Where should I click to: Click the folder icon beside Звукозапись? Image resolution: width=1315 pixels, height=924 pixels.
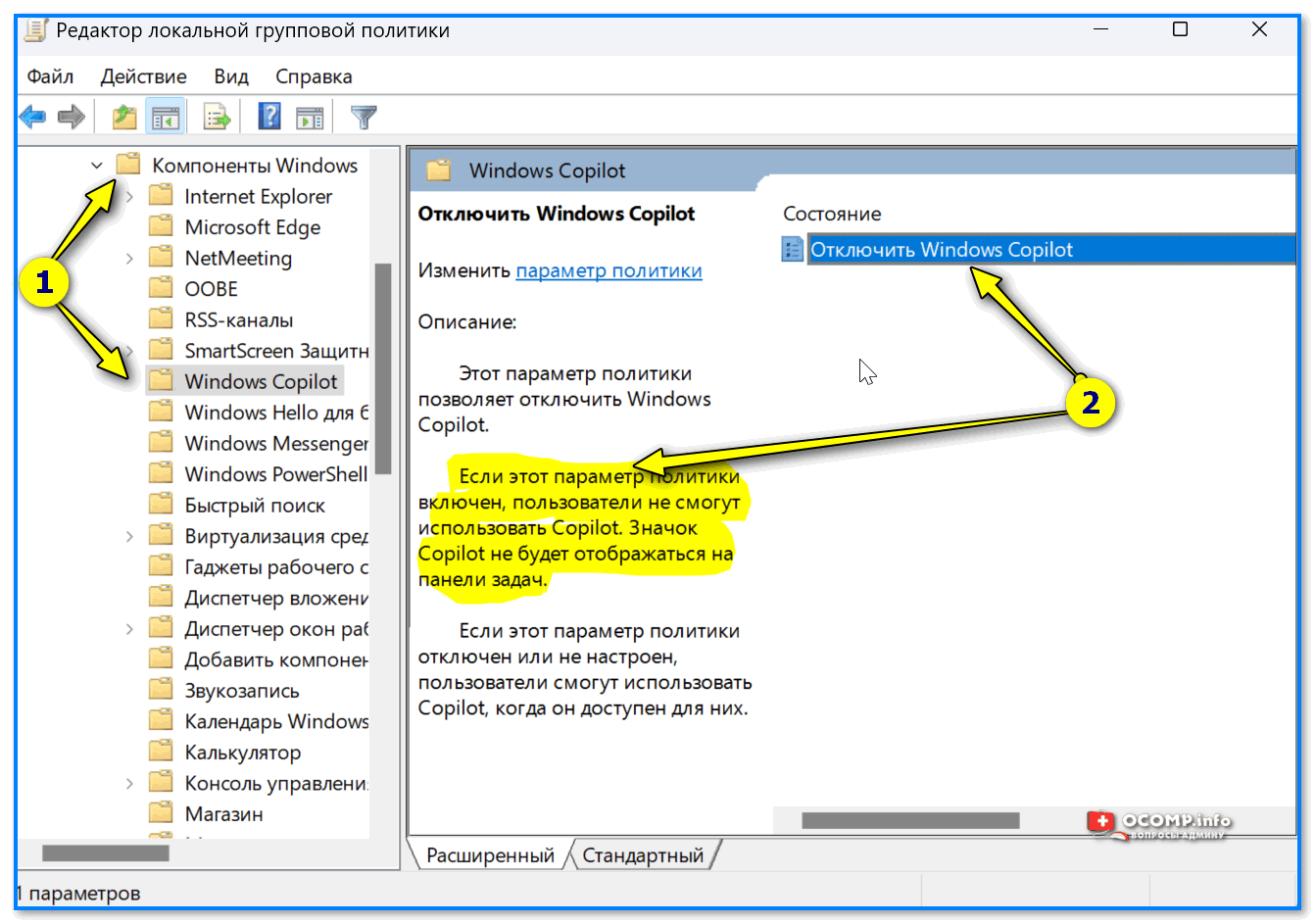pos(161,690)
